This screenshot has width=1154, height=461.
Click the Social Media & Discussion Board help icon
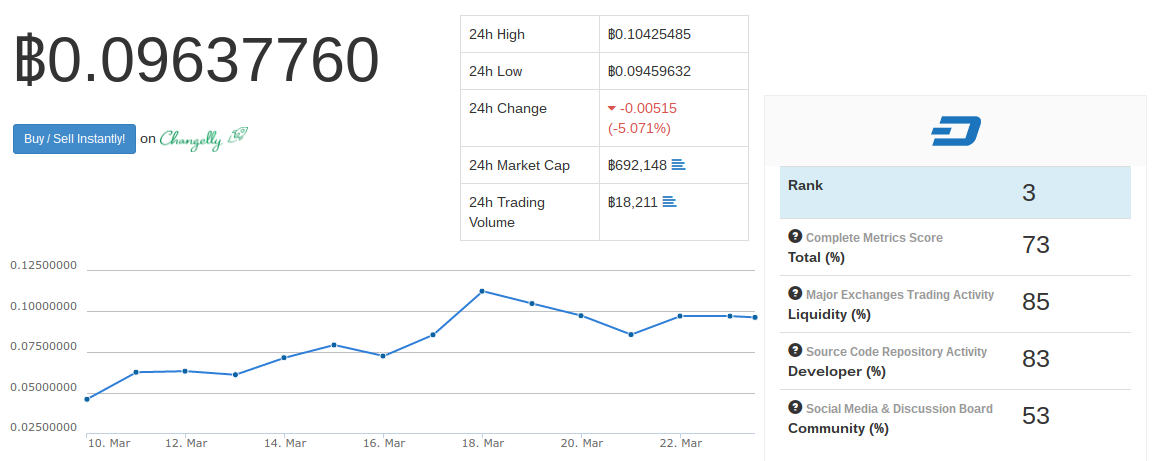795,407
